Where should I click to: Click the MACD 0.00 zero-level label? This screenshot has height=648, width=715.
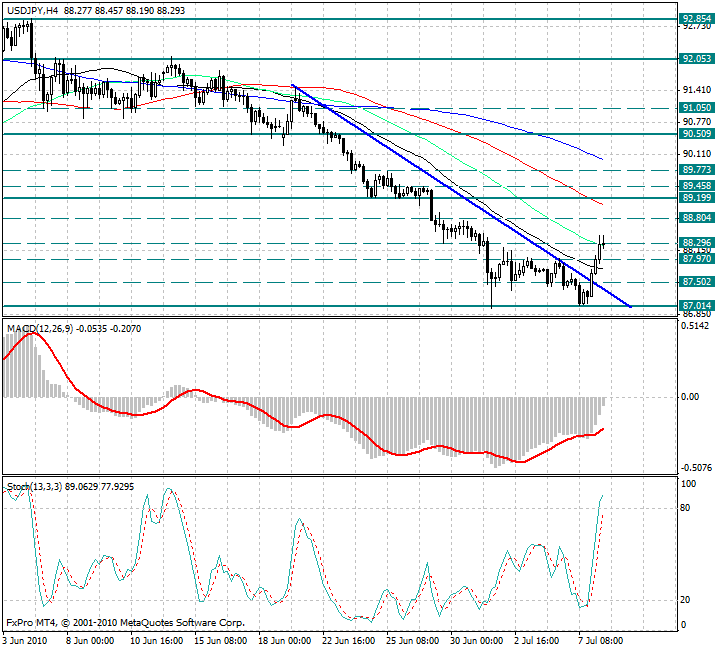click(x=690, y=396)
